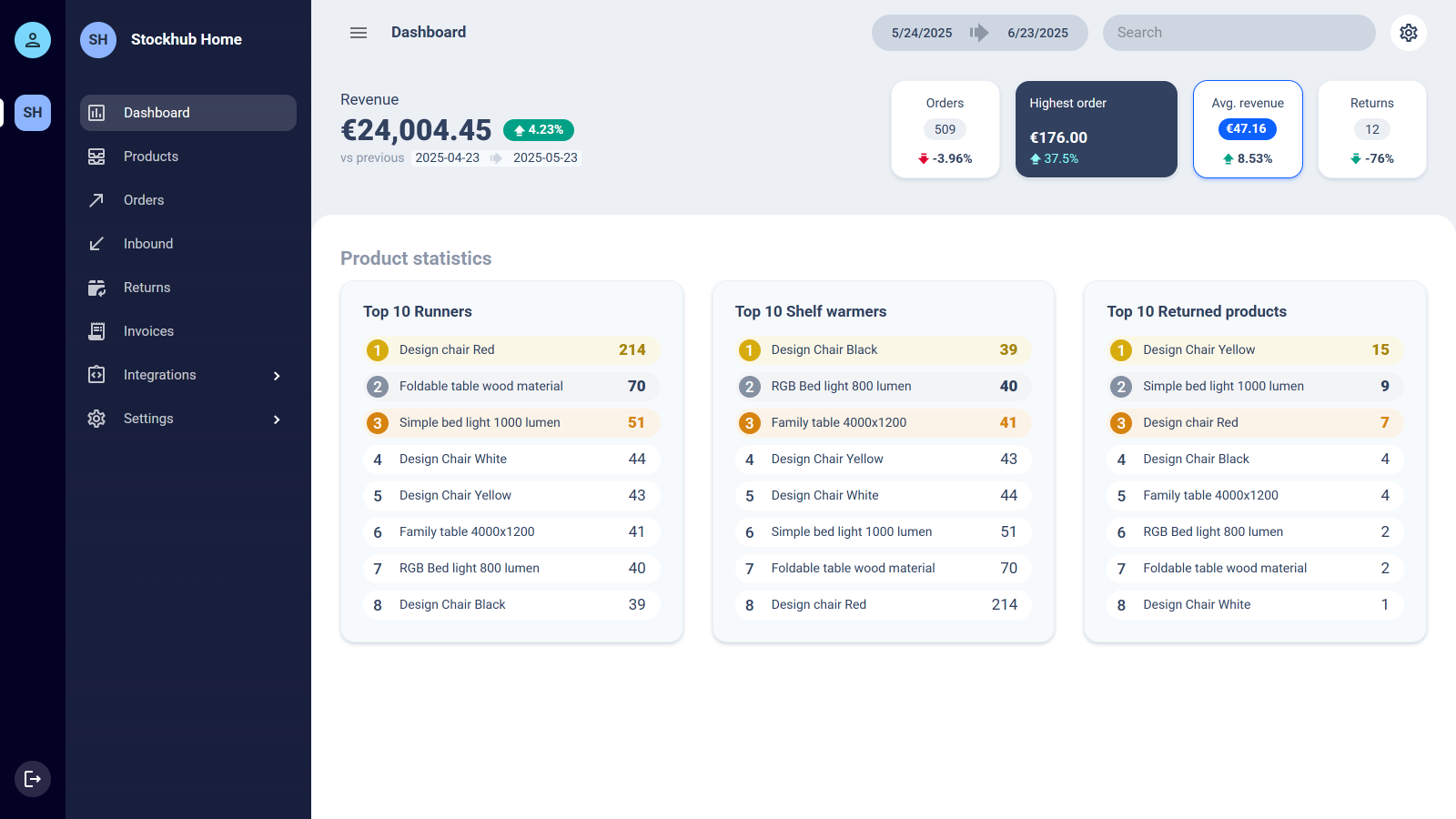Open Returns using its box icon
Viewport: 1456px width, 819px height.
96,287
